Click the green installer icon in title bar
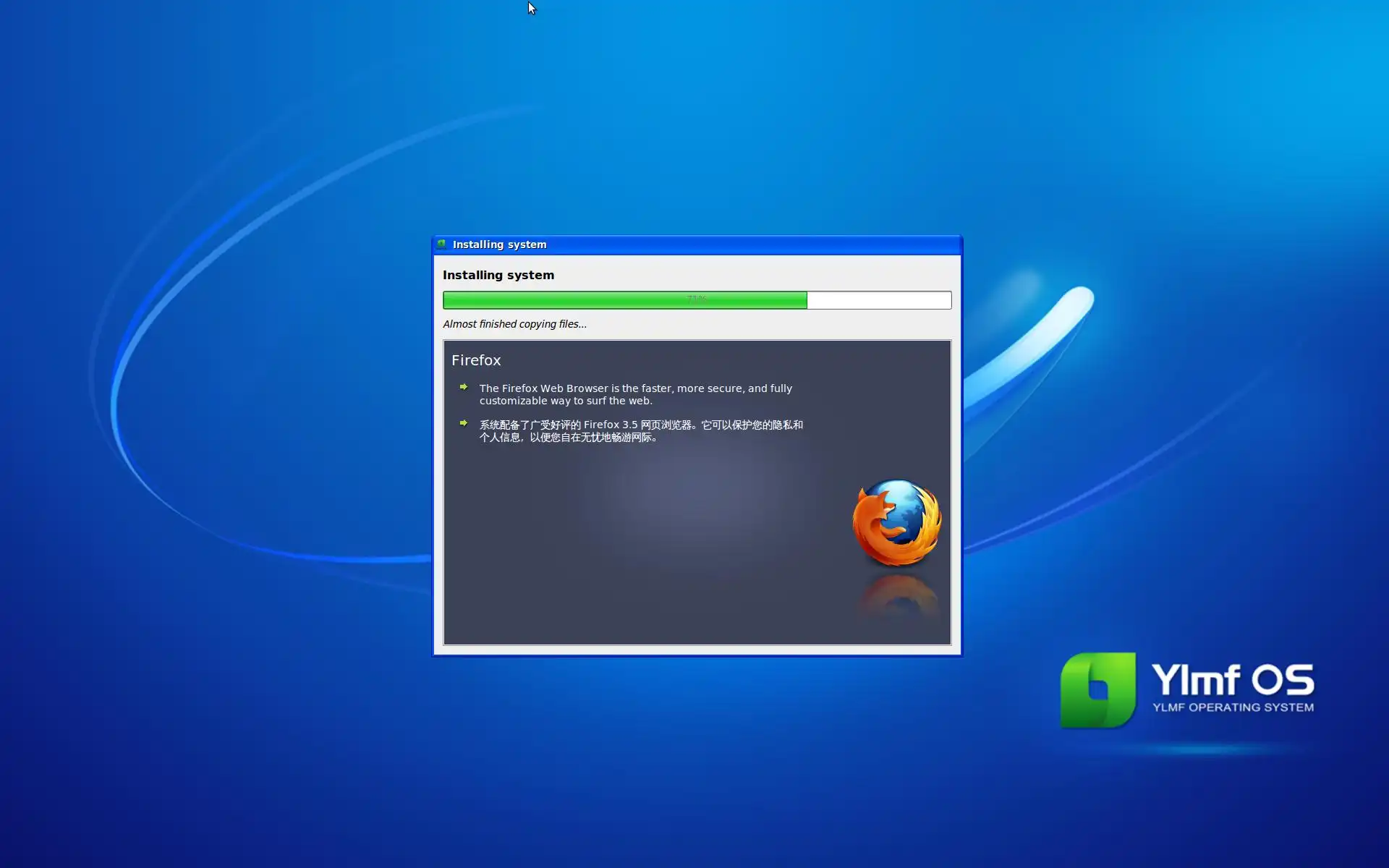Screen dimensions: 1389x868 click(441, 244)
